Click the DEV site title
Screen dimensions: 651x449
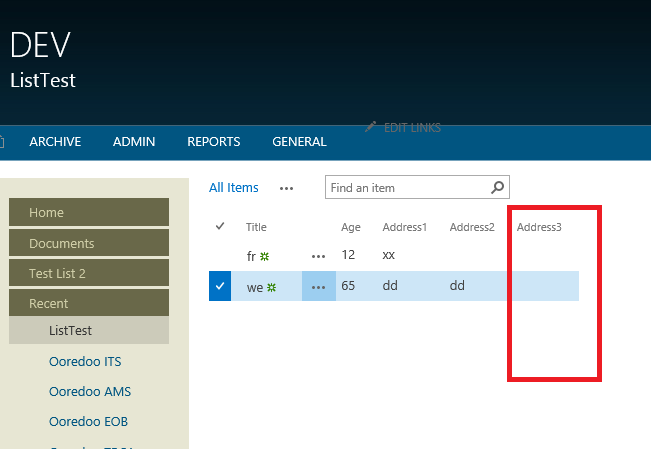pos(40,44)
